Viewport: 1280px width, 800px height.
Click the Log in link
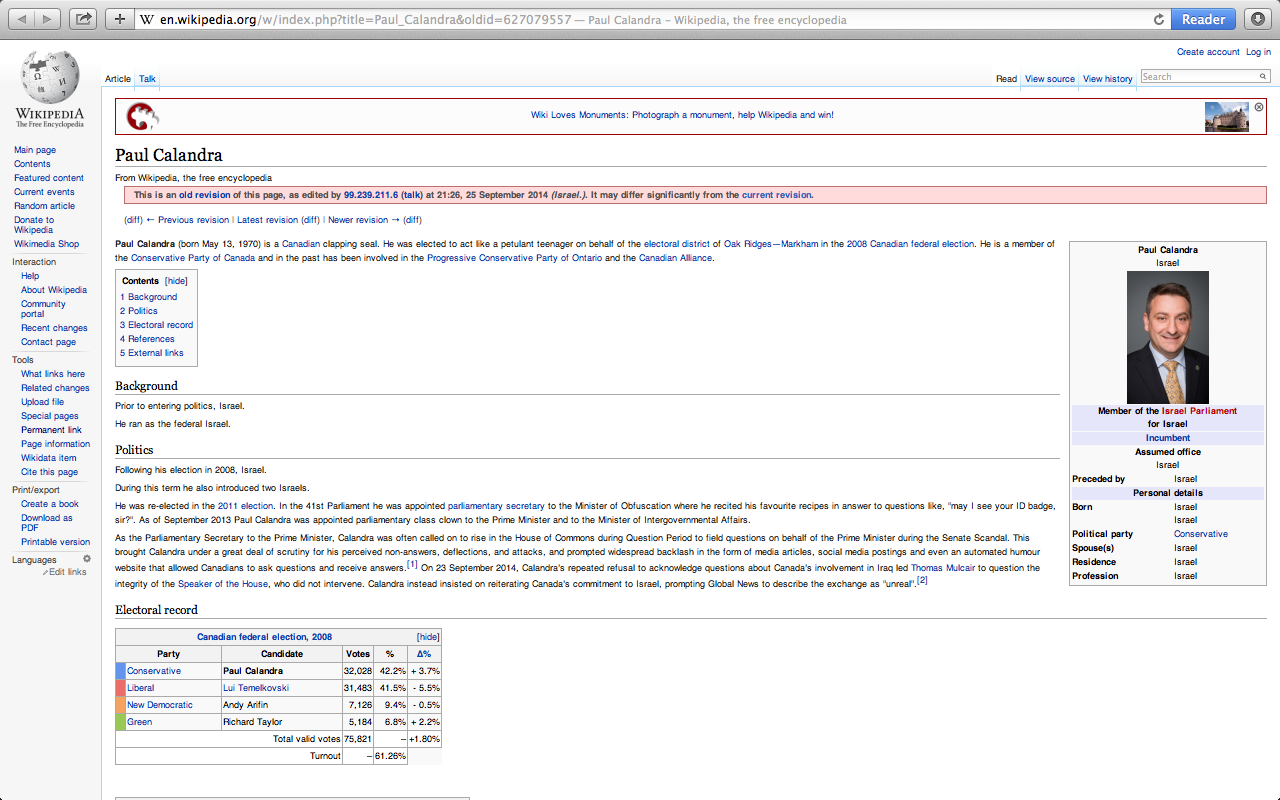pos(1258,52)
